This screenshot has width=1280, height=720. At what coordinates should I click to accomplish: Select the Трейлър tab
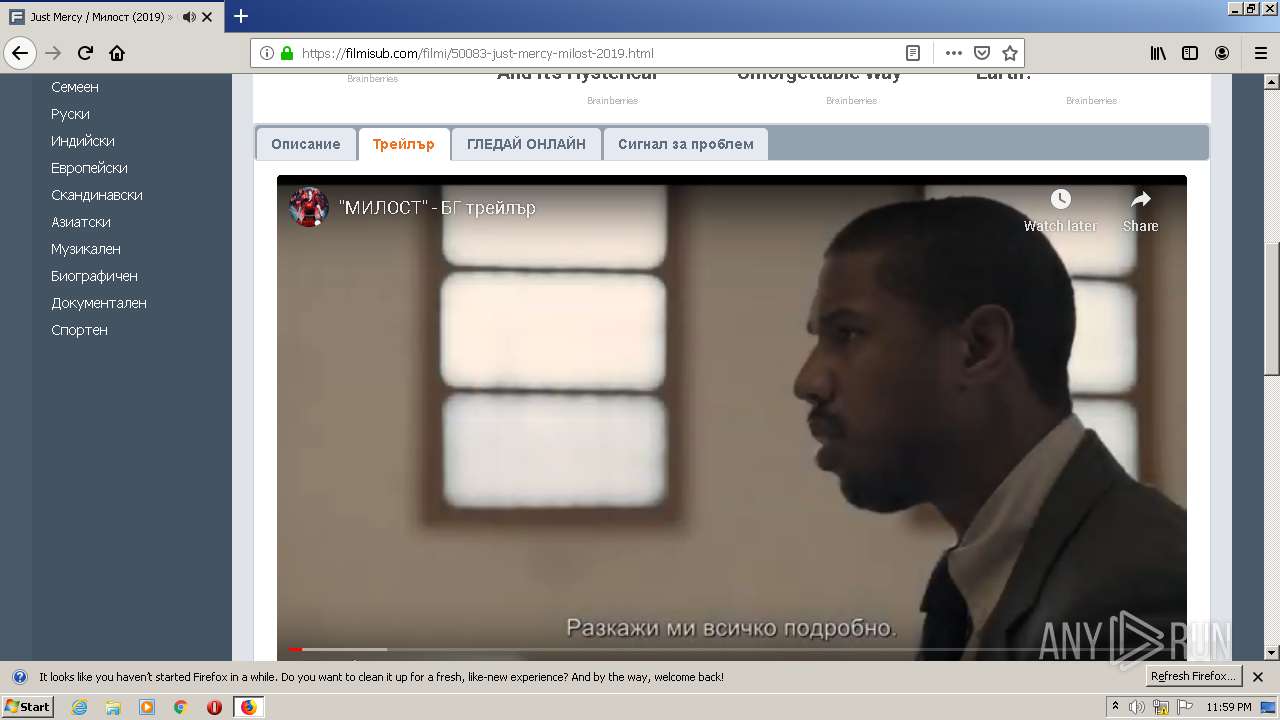point(404,144)
